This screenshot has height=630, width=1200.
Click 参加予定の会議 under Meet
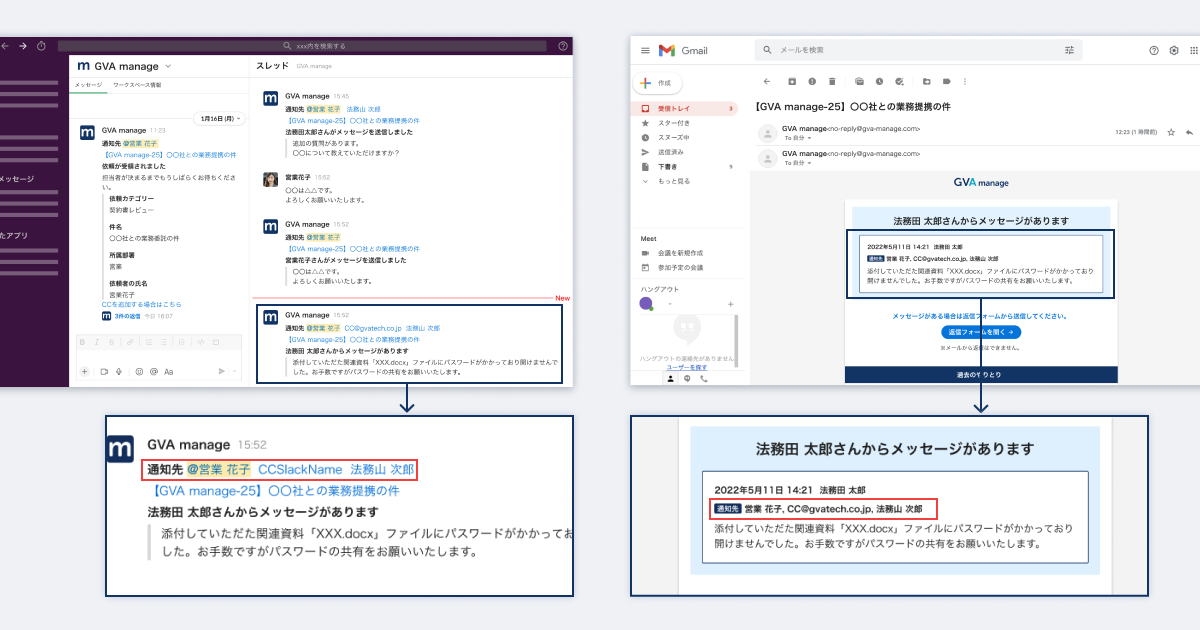click(680, 267)
